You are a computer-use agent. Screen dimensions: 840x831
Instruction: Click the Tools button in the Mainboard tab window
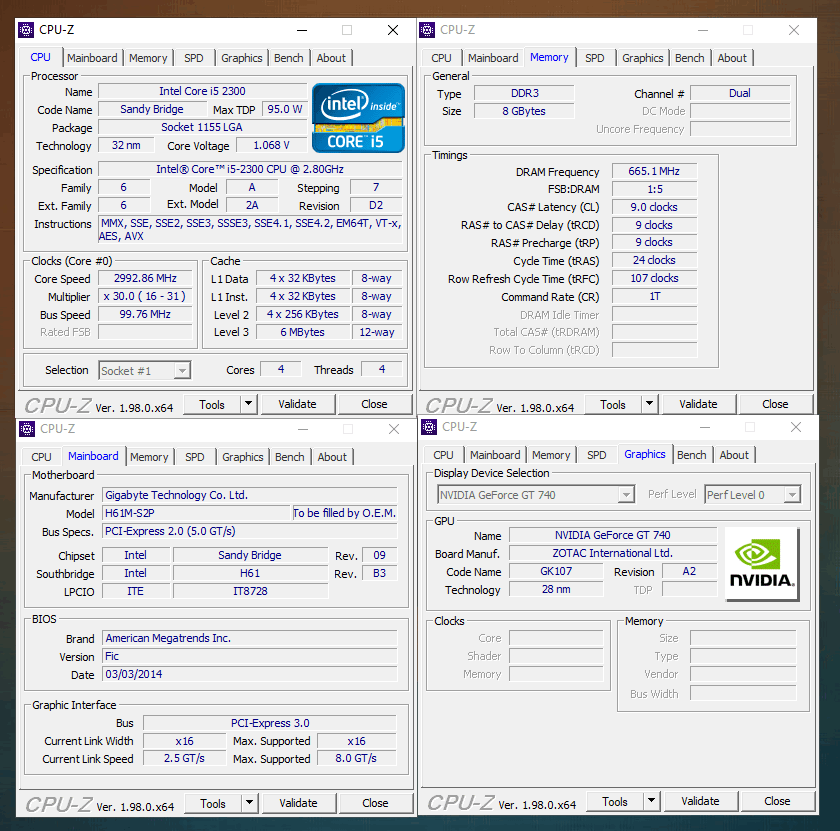213,803
